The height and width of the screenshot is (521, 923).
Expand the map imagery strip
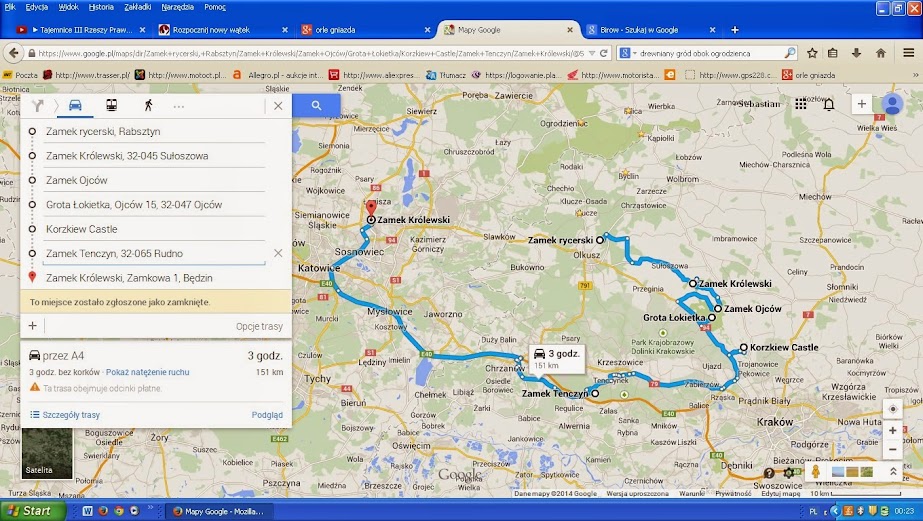tap(893, 472)
